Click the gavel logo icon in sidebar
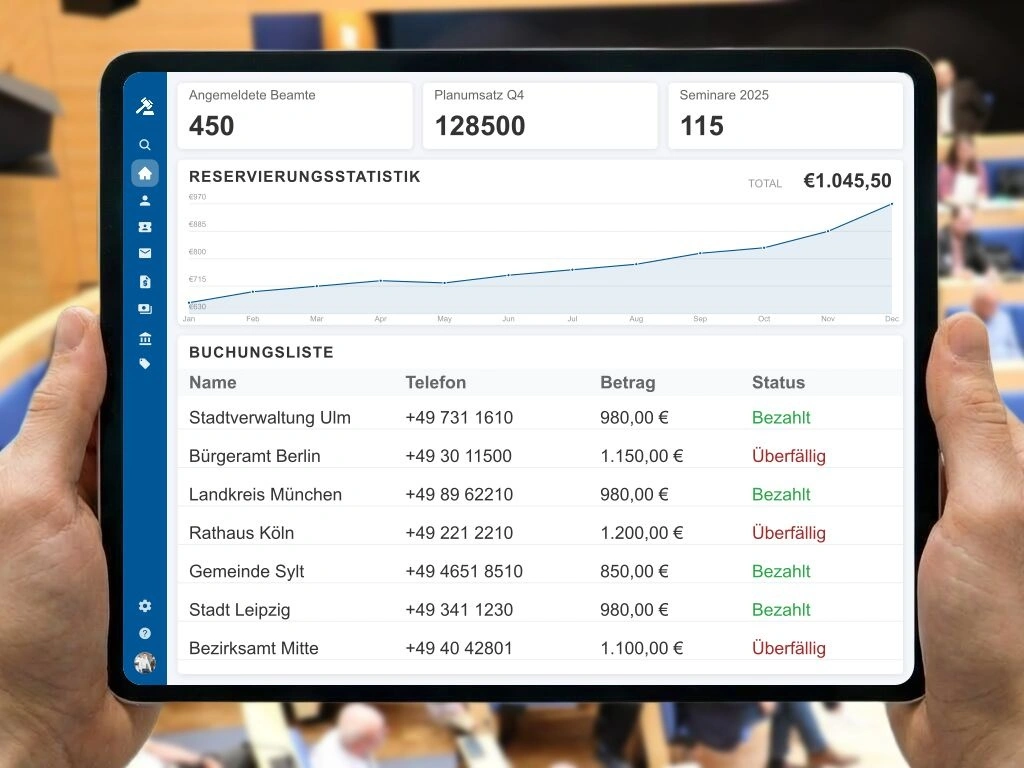 (x=145, y=106)
